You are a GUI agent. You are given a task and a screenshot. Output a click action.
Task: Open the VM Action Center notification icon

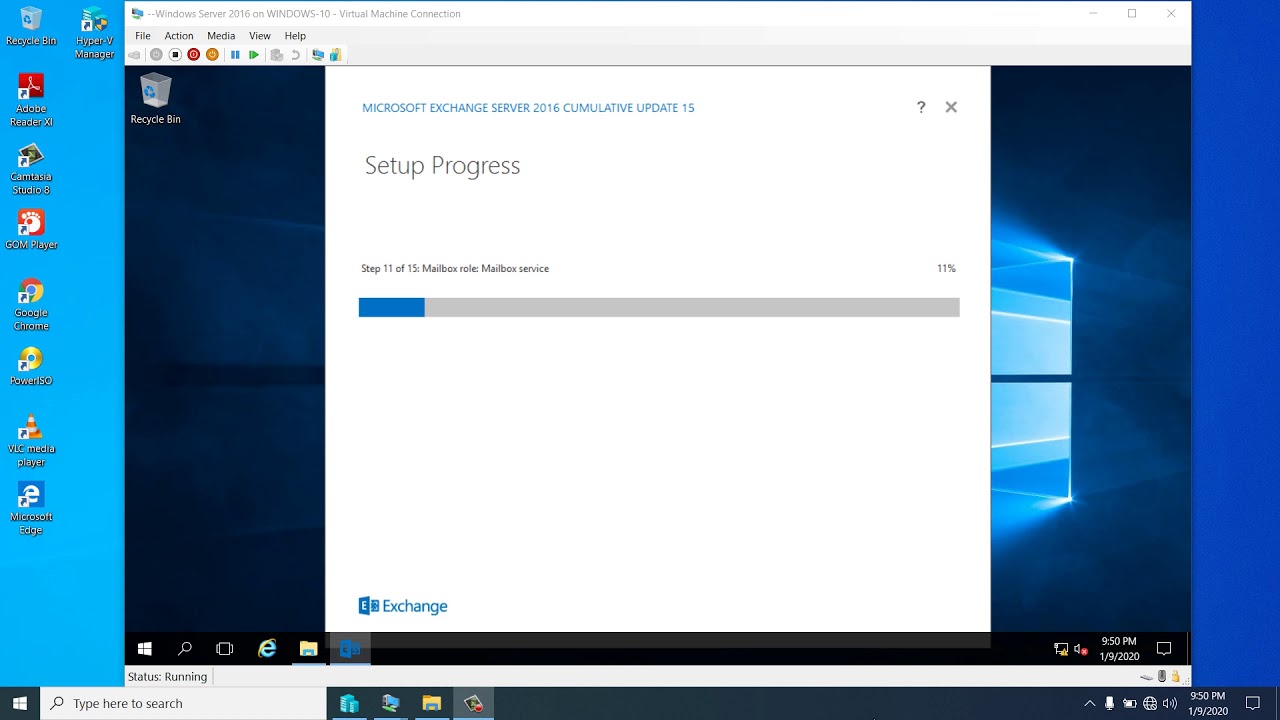coord(1163,649)
